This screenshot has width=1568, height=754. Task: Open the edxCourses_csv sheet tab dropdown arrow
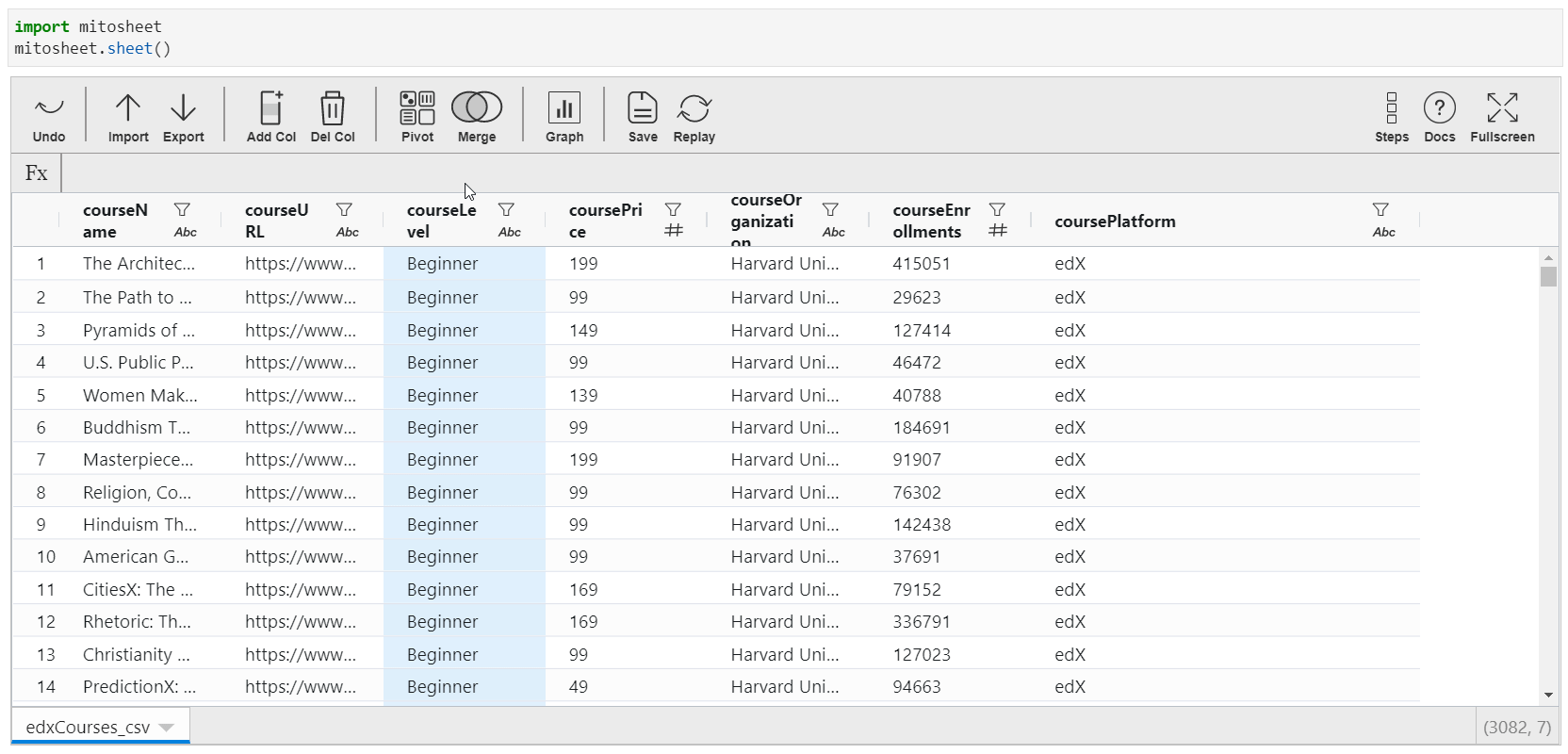(x=167, y=728)
